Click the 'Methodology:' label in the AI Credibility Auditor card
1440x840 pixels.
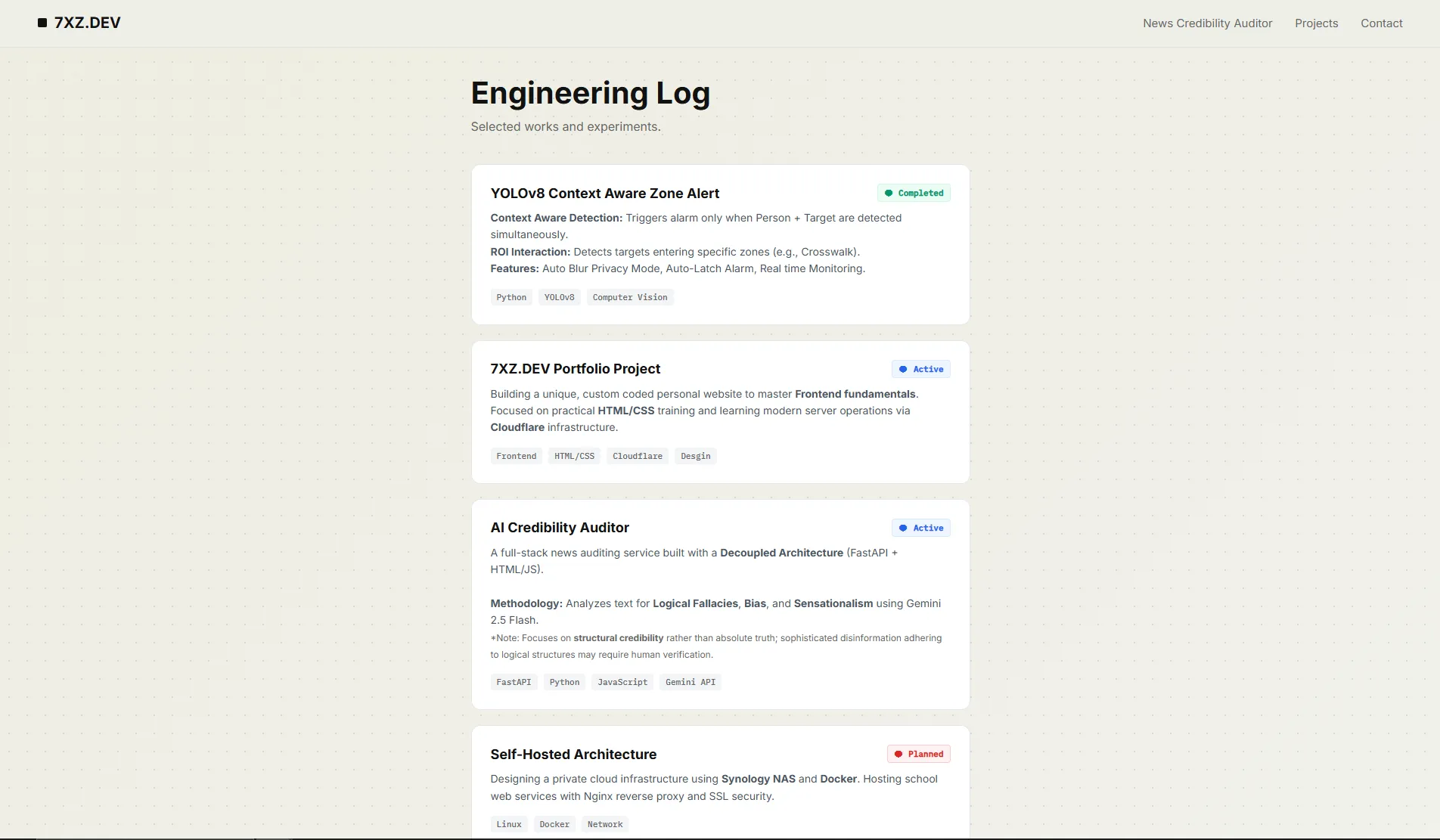526,603
